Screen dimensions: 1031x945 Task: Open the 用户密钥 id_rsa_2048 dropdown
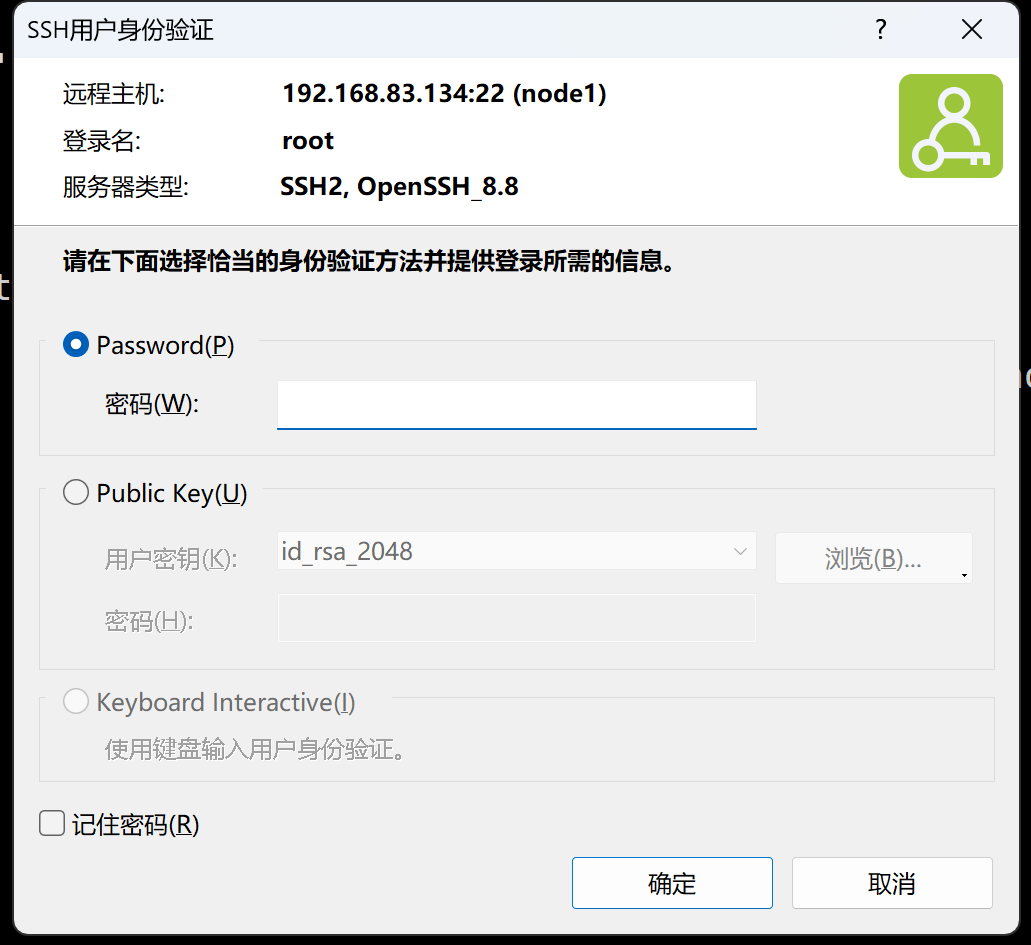click(516, 551)
